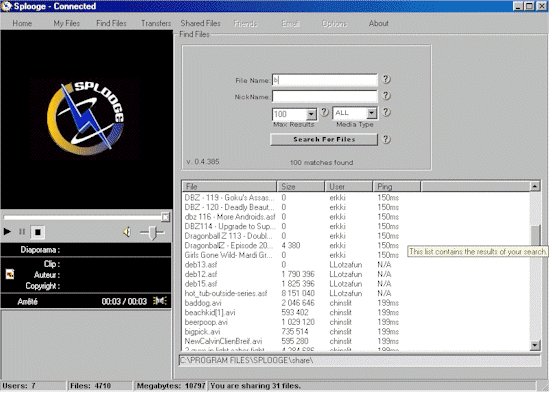Open the Shared Files tab
The width and height of the screenshot is (550, 393).
click(200, 24)
